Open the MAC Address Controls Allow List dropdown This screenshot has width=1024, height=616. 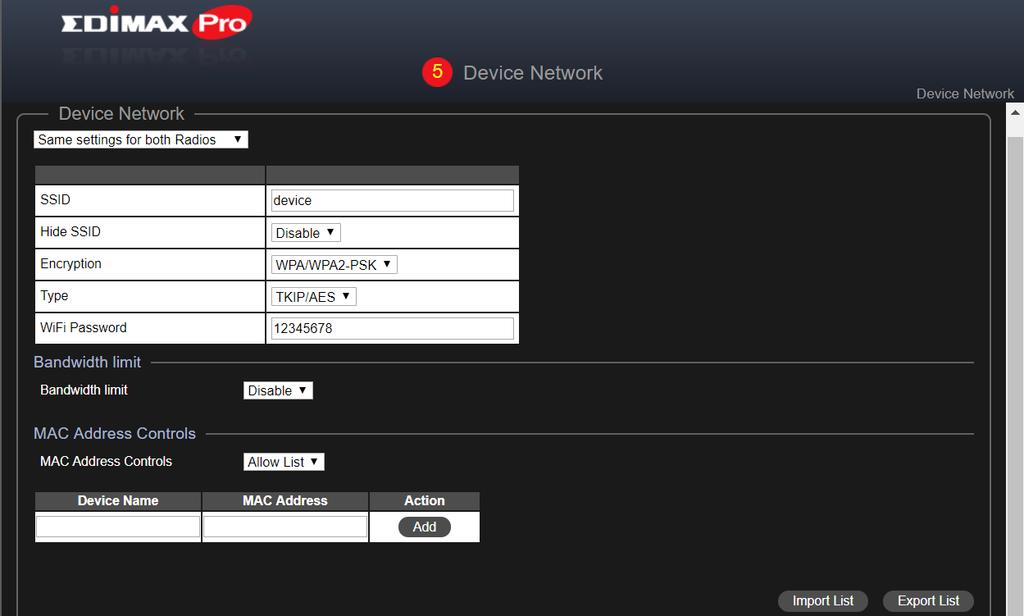point(283,462)
